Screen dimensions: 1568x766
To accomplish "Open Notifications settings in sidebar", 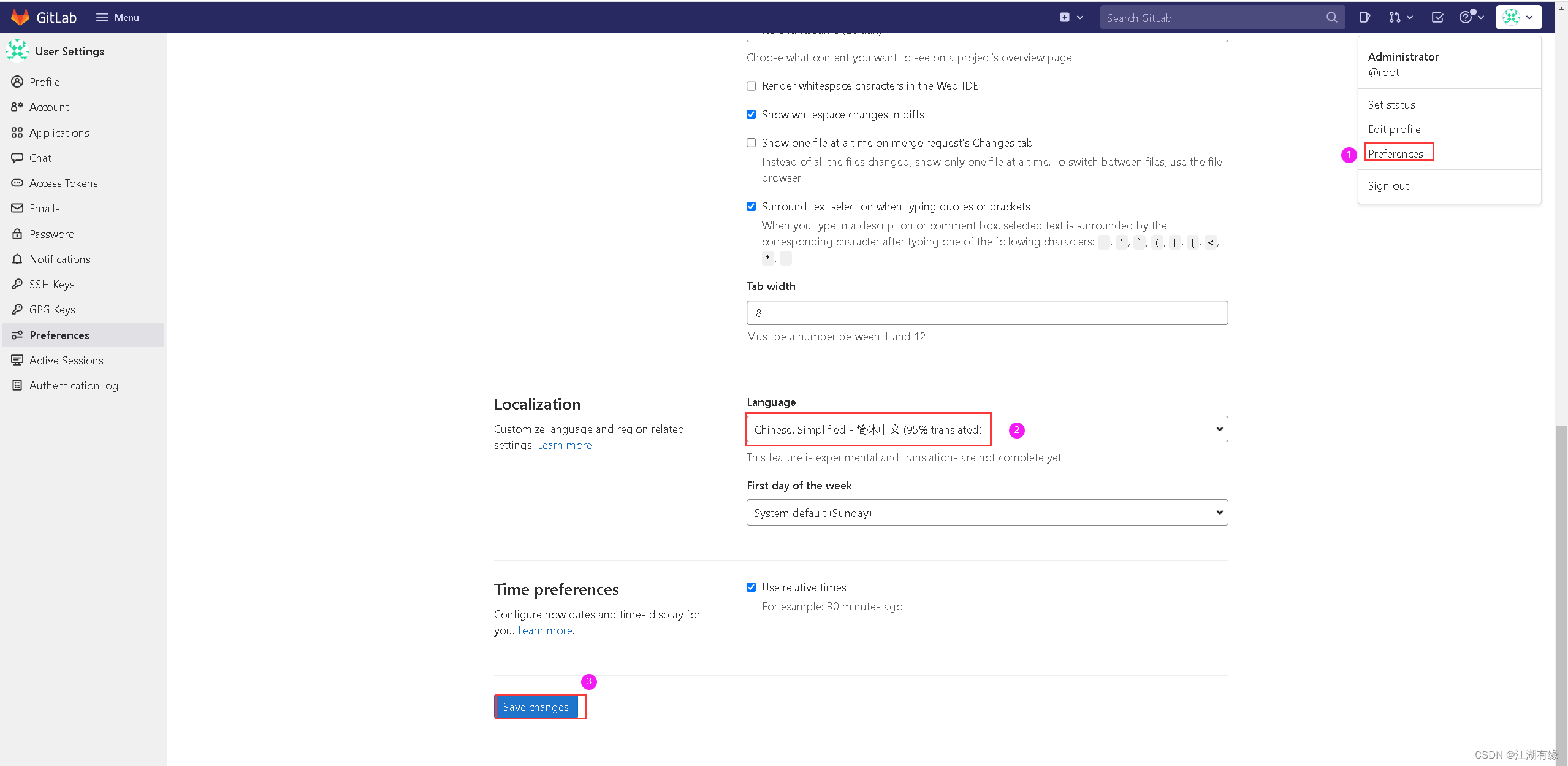I will coord(59,259).
